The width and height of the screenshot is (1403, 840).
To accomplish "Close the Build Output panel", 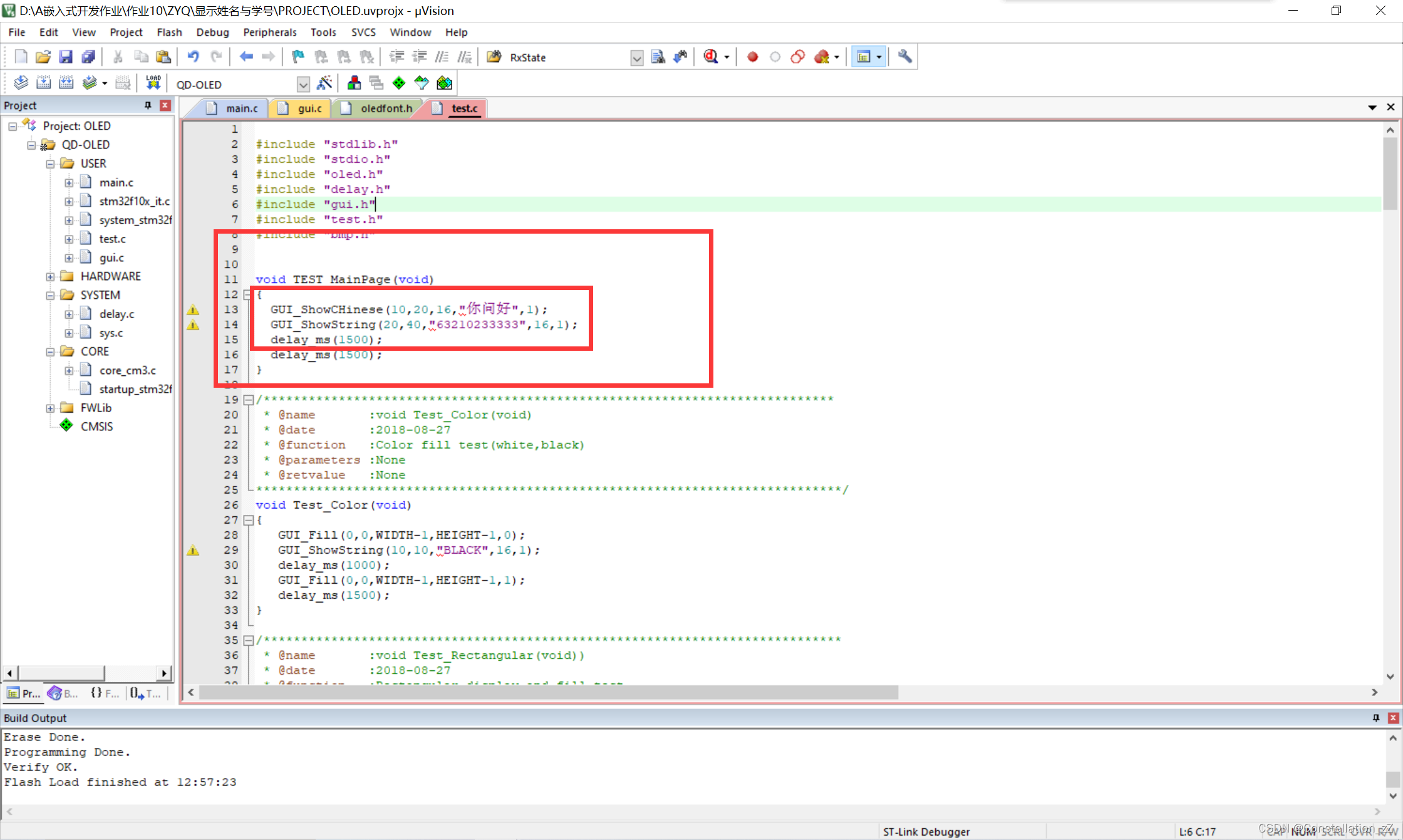I will (x=1393, y=718).
